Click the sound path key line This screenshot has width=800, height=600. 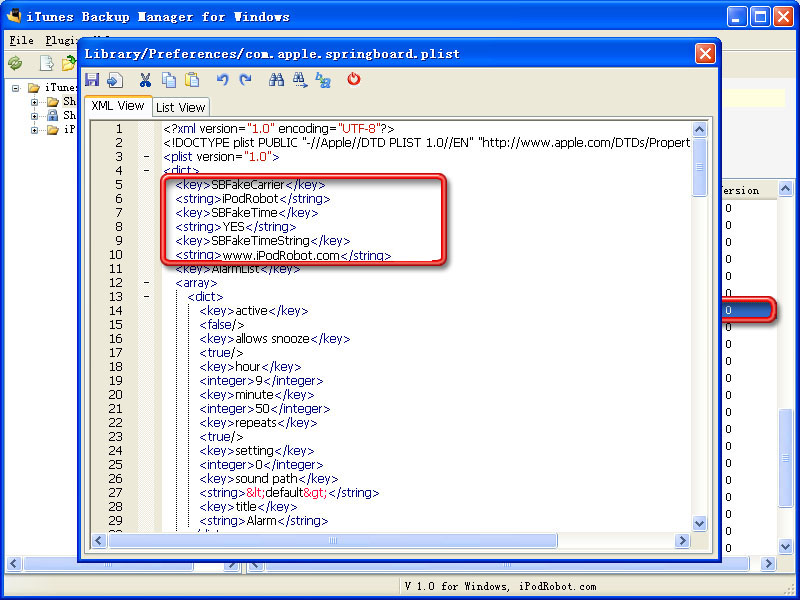pyautogui.click(x=268, y=479)
